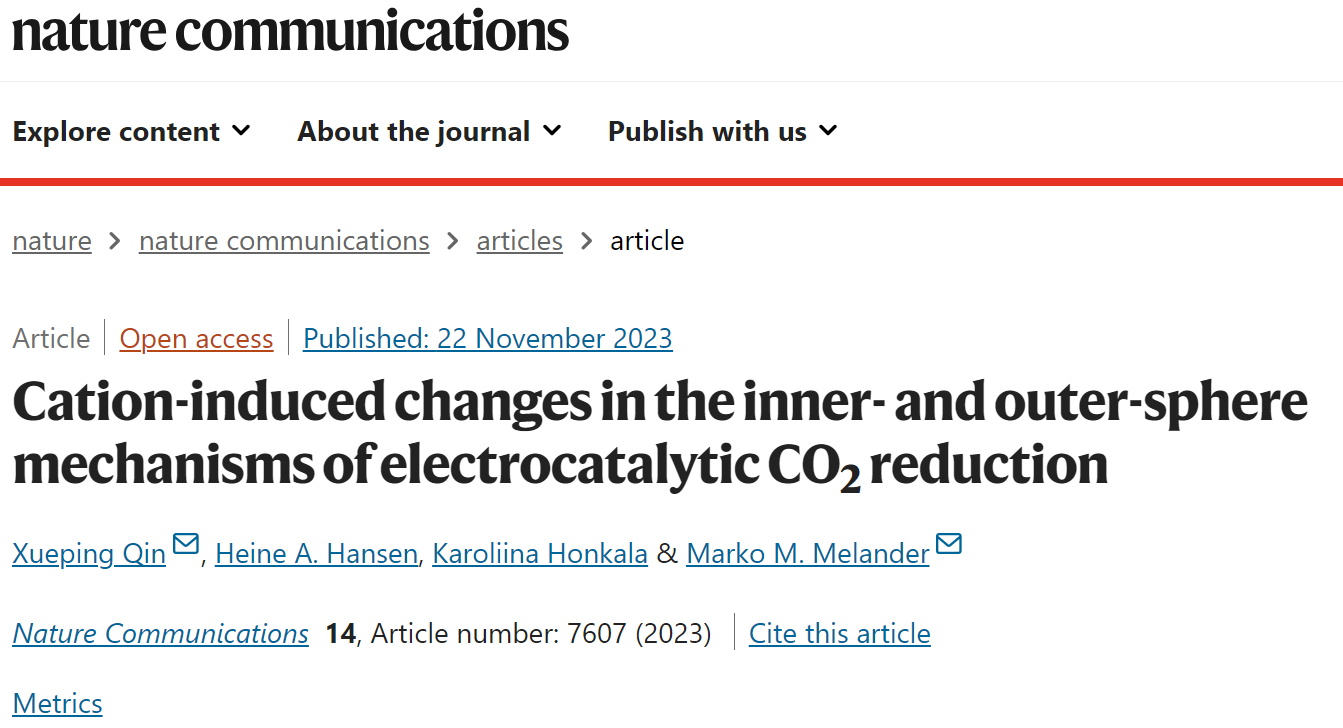Open the Metrics link
Screen dimensions: 1343x728
57,704
